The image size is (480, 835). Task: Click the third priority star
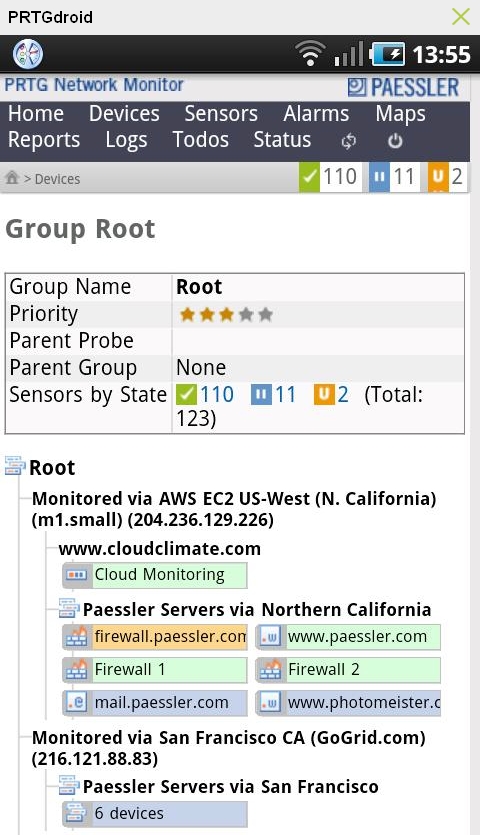point(226,314)
